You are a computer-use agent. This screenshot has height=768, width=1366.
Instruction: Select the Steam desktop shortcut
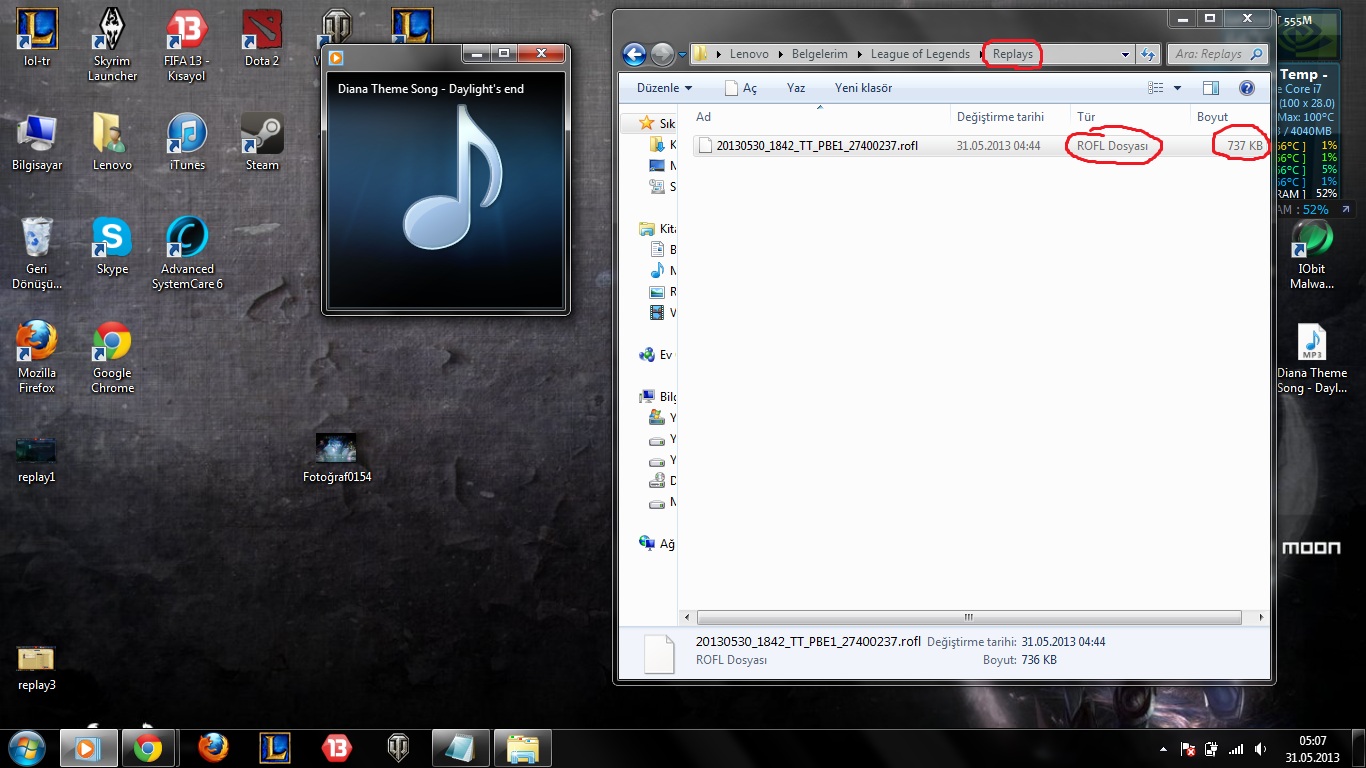(262, 143)
